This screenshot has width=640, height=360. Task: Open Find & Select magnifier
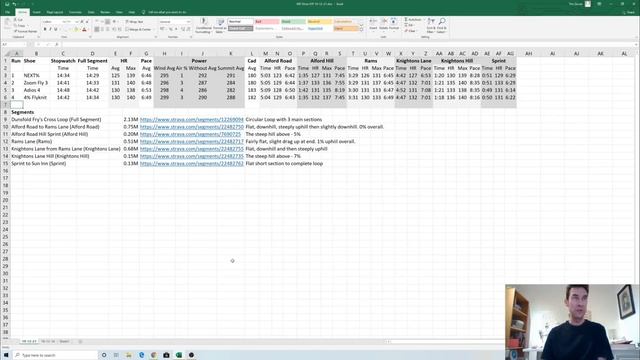point(442,25)
